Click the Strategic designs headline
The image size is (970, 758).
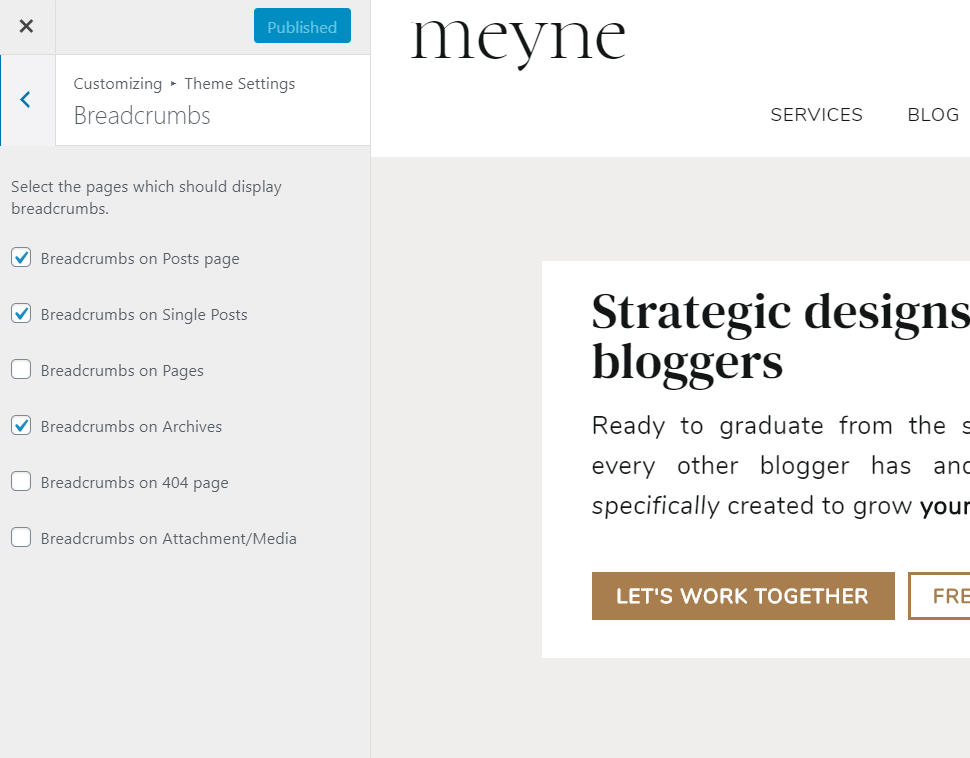[x=781, y=337]
